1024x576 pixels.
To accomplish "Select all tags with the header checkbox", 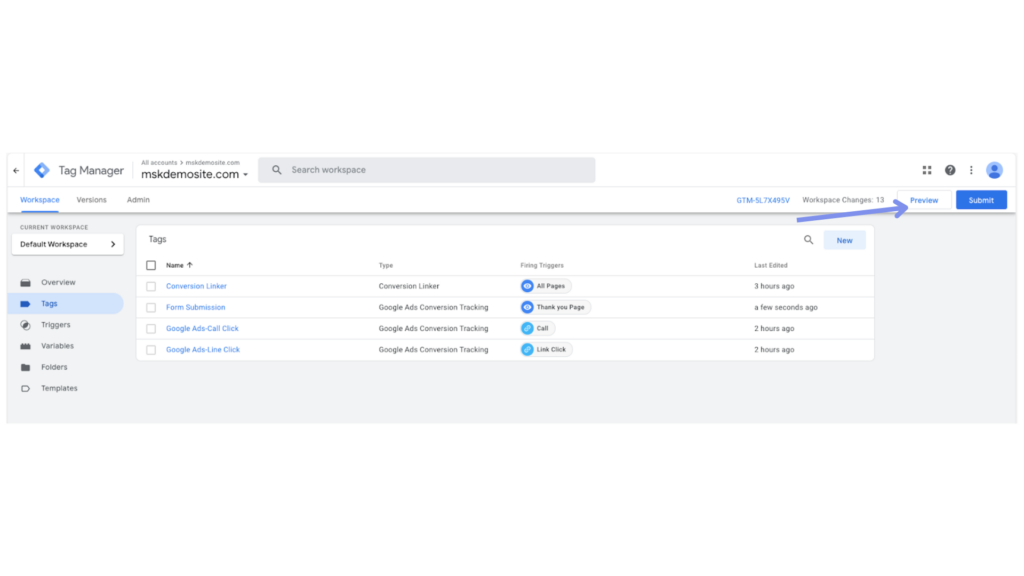I will tap(151, 265).
